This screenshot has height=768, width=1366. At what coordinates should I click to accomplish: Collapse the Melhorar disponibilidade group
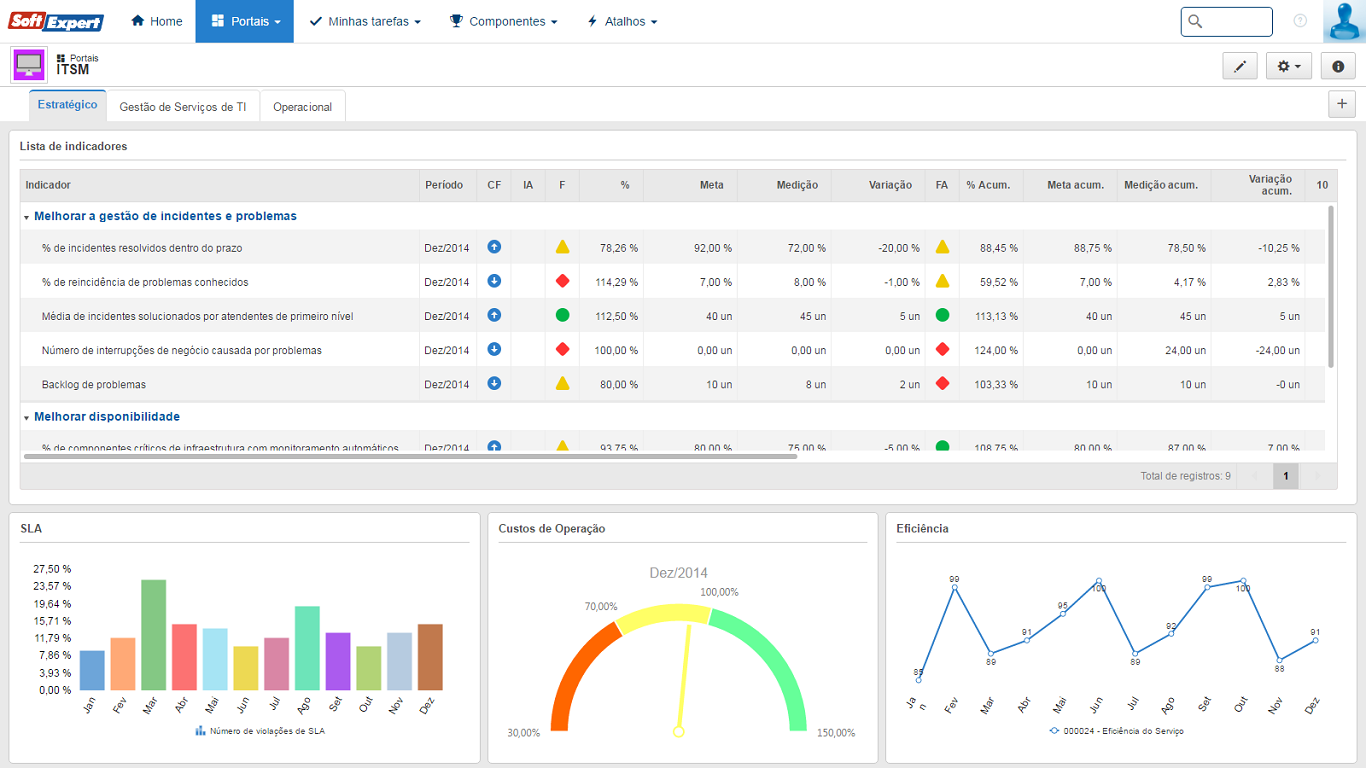[x=26, y=417]
